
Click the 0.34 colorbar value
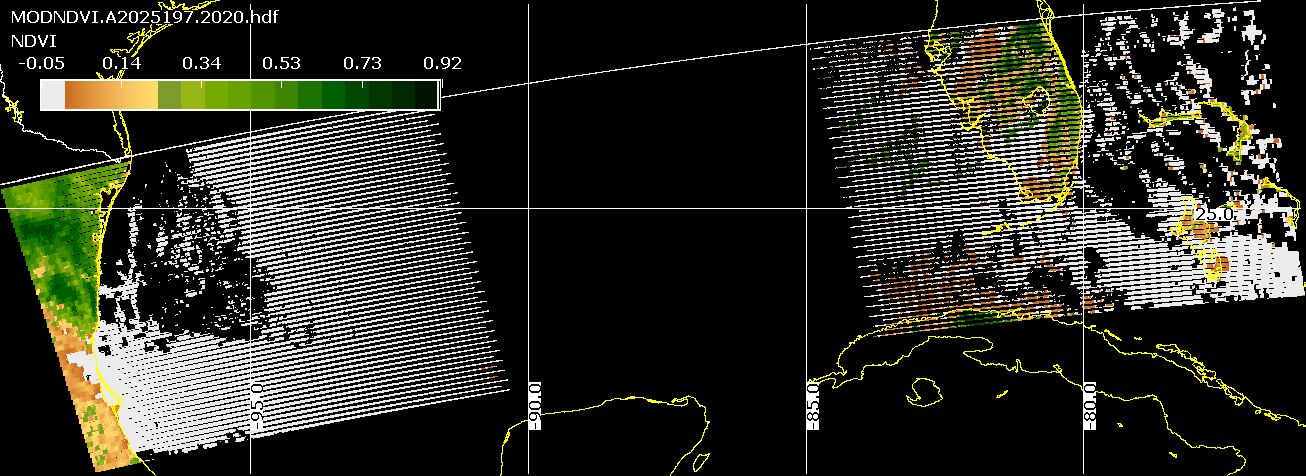(202, 64)
